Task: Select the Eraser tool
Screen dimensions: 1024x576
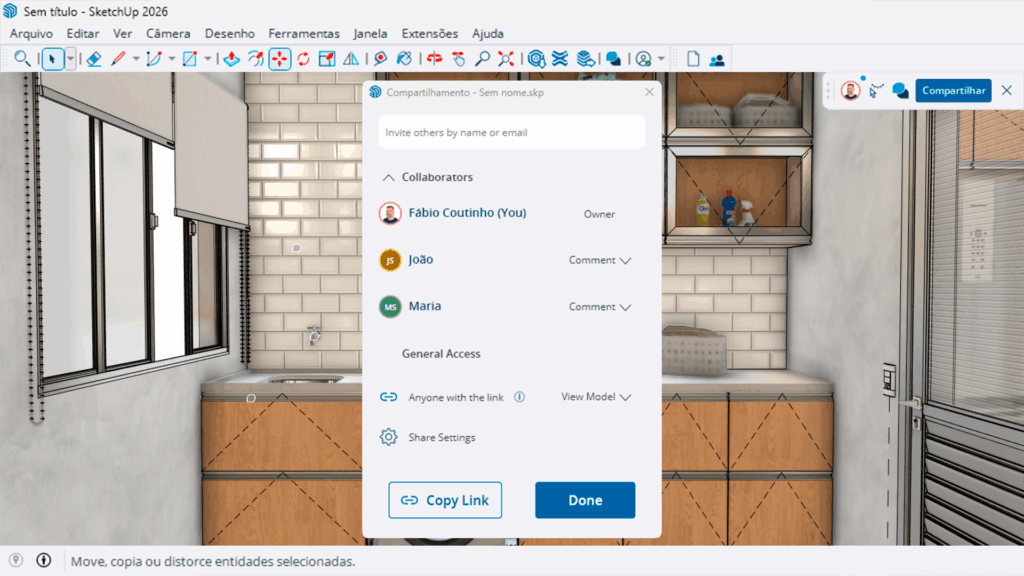Action: coord(94,59)
